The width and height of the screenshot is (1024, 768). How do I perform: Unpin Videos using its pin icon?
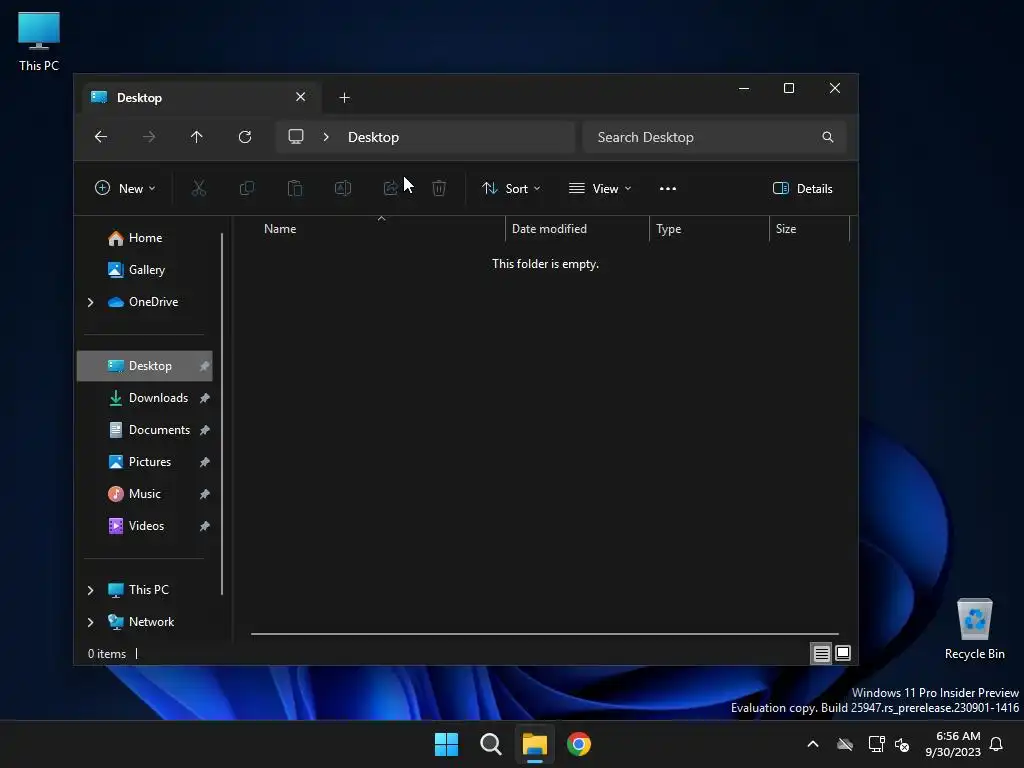tap(204, 526)
